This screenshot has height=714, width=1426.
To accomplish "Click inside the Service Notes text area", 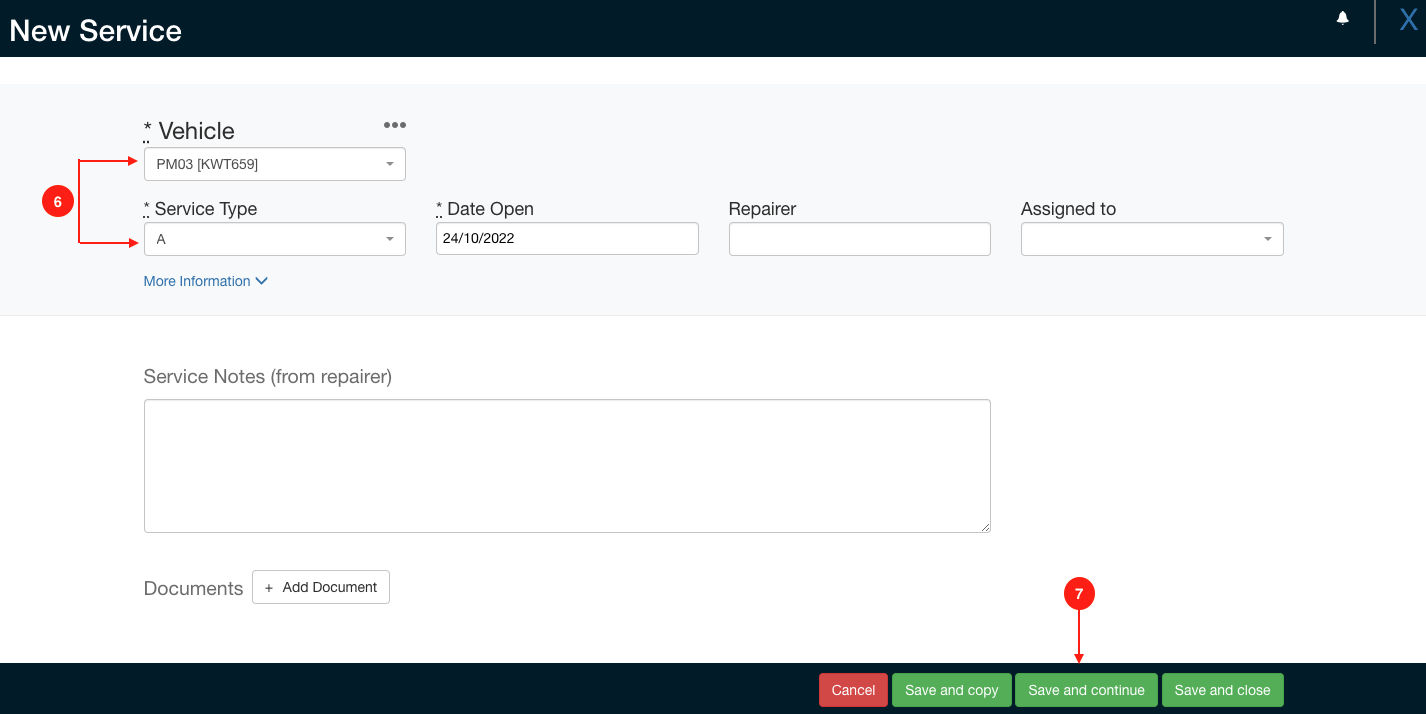I will [566, 466].
